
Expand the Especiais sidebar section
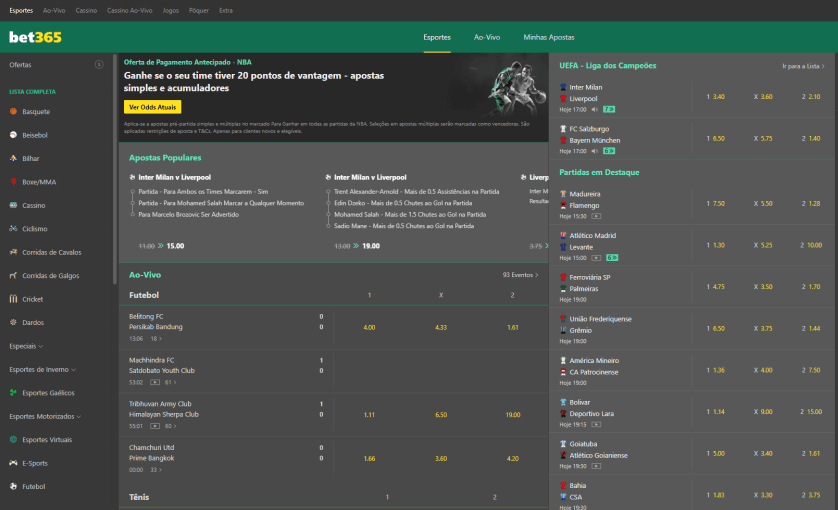tap(26, 346)
